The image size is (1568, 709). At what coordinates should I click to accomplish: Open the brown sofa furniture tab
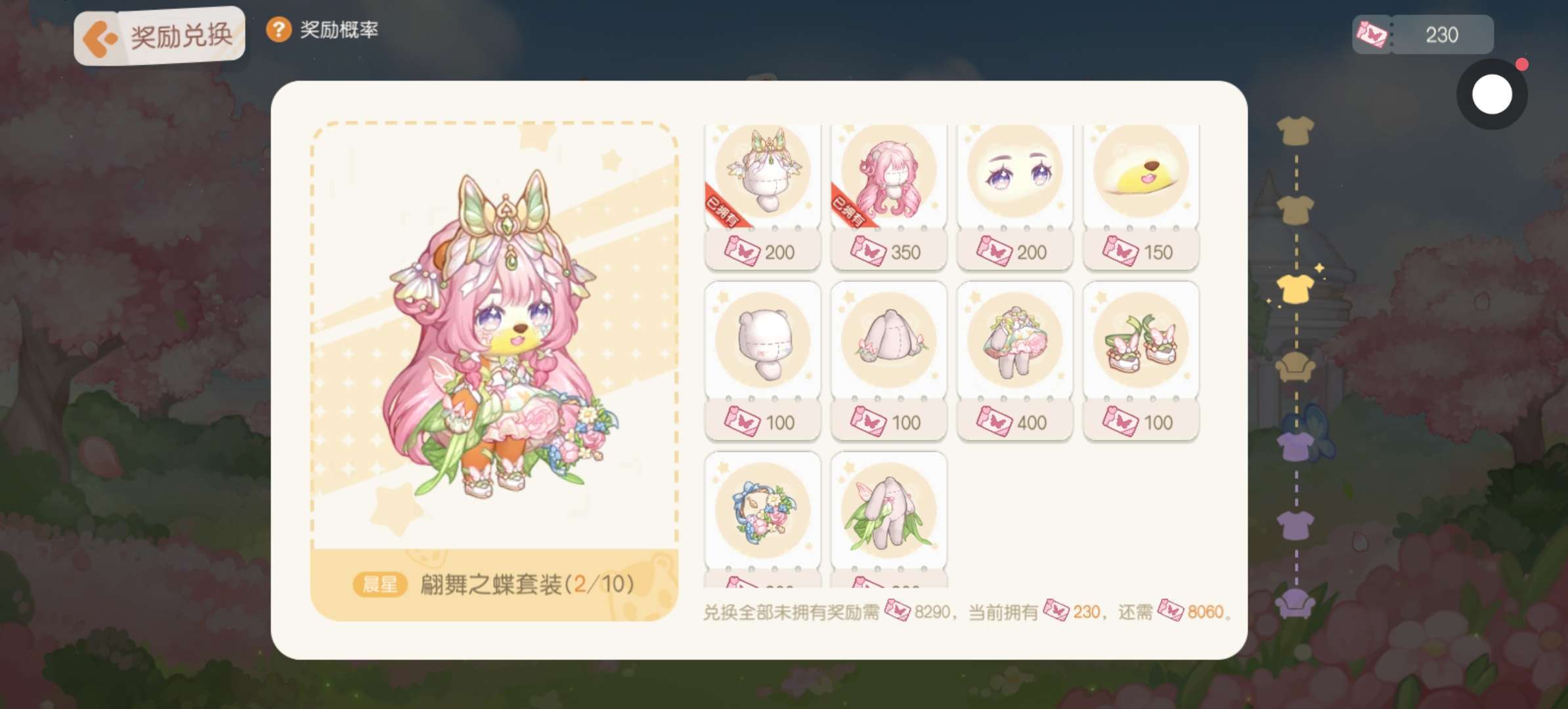(1296, 367)
